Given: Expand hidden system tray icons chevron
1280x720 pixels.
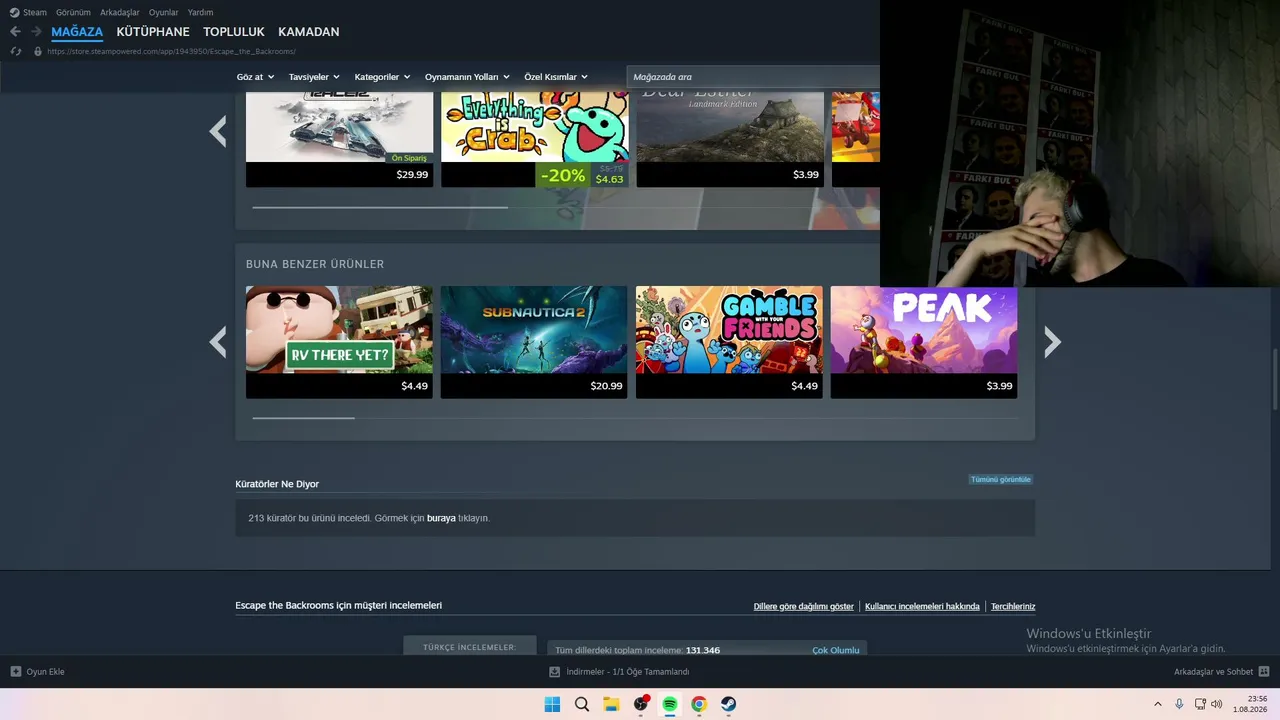Looking at the screenshot, I should pos(1158,704).
